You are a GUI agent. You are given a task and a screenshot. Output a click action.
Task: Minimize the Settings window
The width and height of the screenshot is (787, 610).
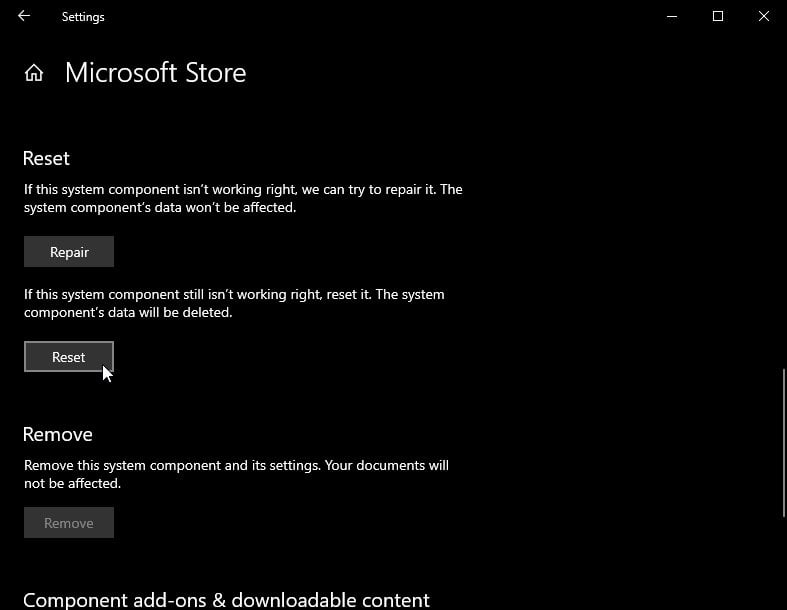click(672, 17)
